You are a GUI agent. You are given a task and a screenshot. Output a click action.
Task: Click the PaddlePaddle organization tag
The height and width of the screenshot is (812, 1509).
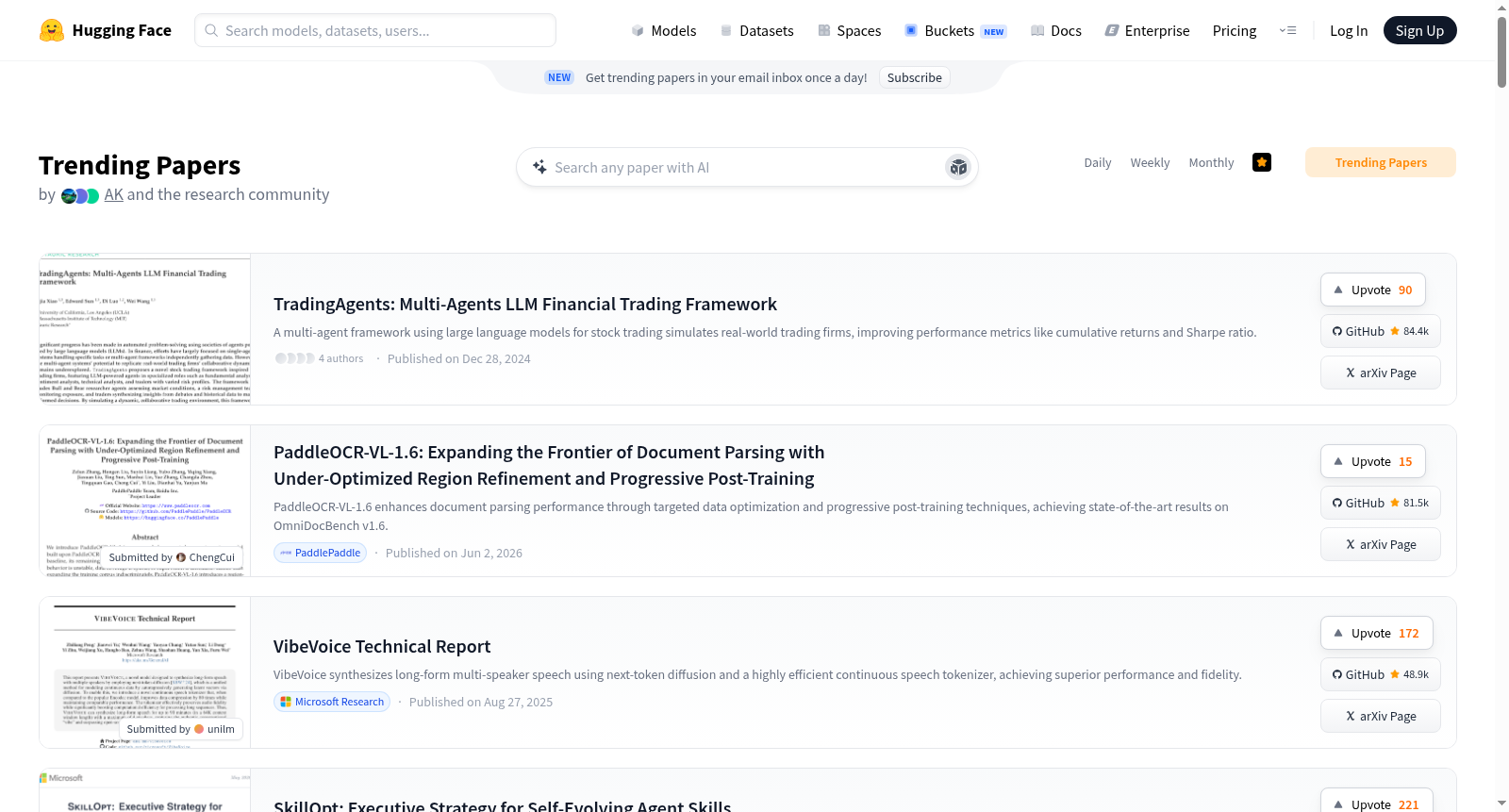point(320,553)
